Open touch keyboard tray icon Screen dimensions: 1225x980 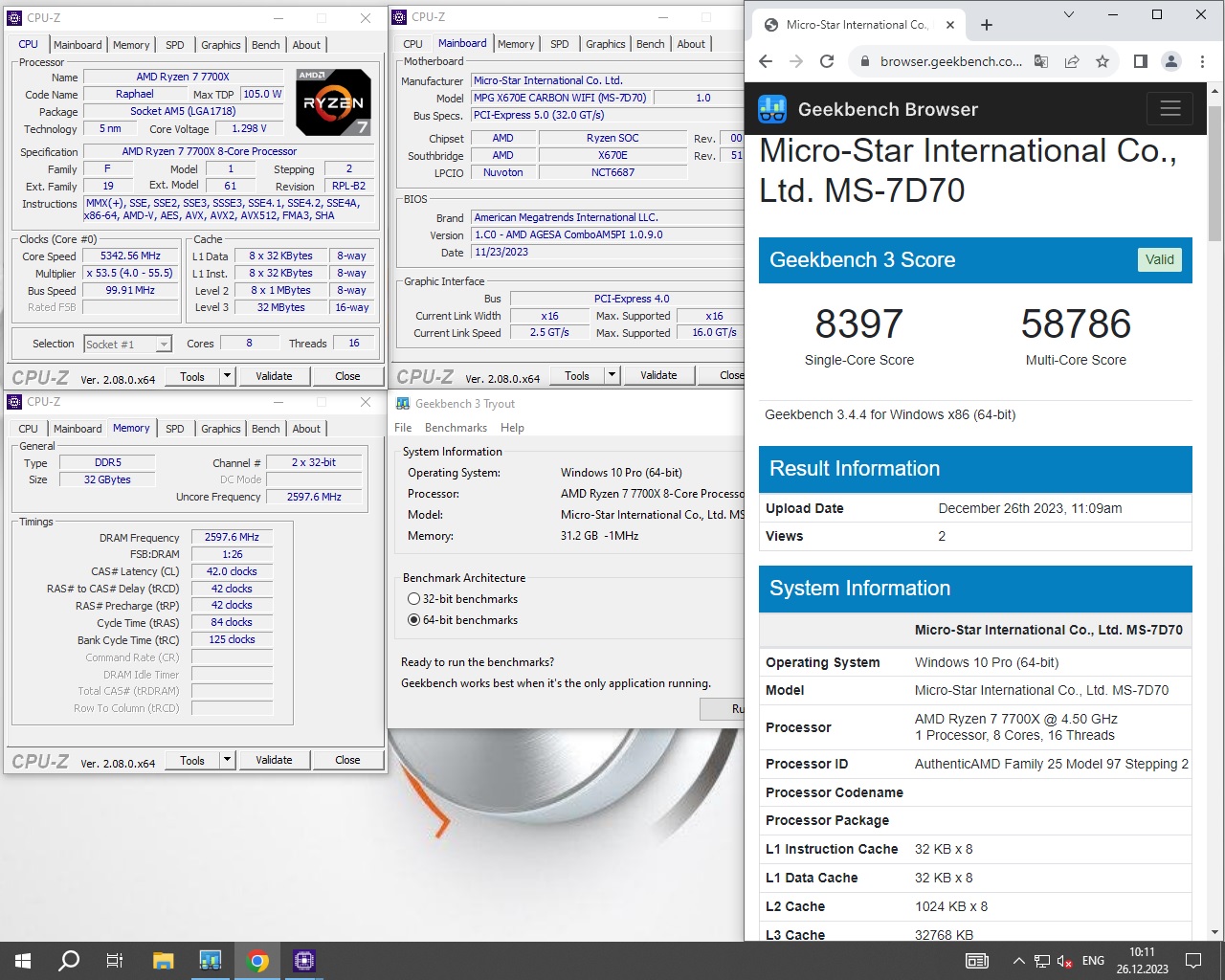click(x=977, y=961)
